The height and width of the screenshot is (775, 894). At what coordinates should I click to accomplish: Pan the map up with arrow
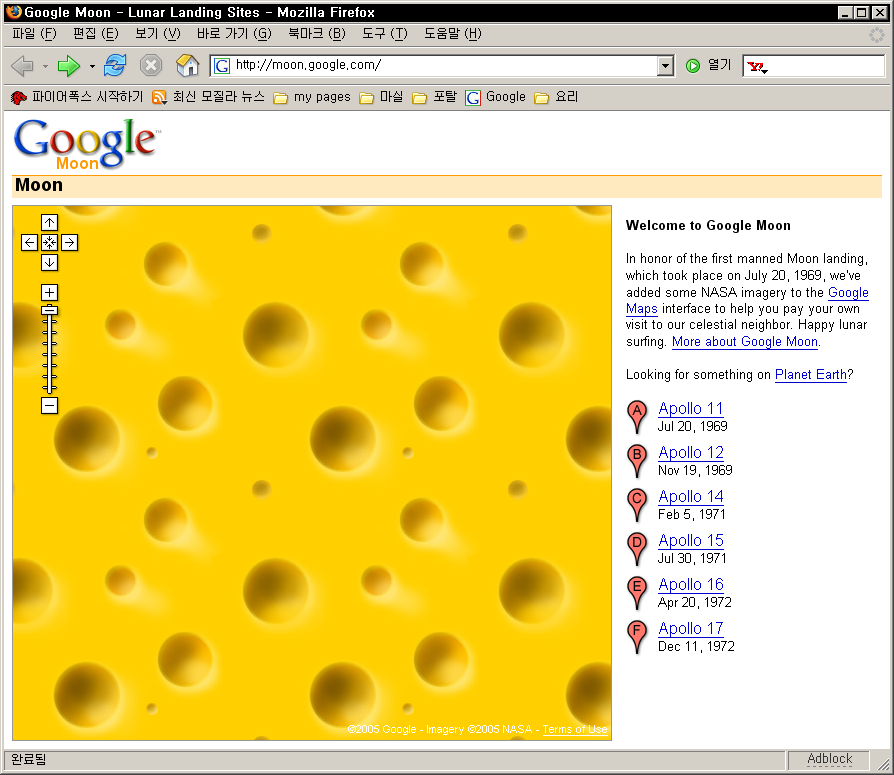tap(50, 222)
